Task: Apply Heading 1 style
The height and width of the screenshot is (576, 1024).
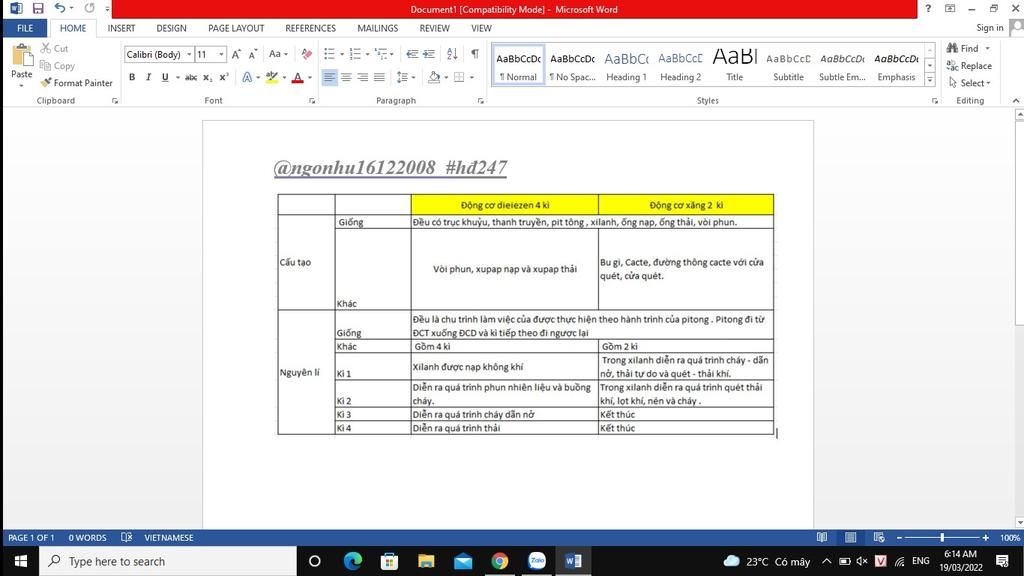Action: point(626,67)
